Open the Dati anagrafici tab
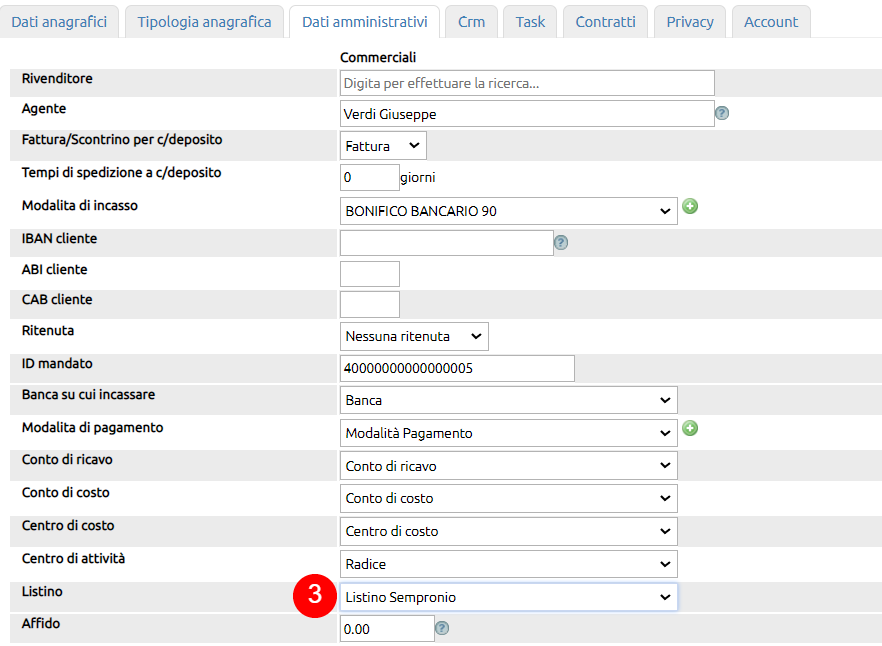The image size is (882, 646). 59,22
